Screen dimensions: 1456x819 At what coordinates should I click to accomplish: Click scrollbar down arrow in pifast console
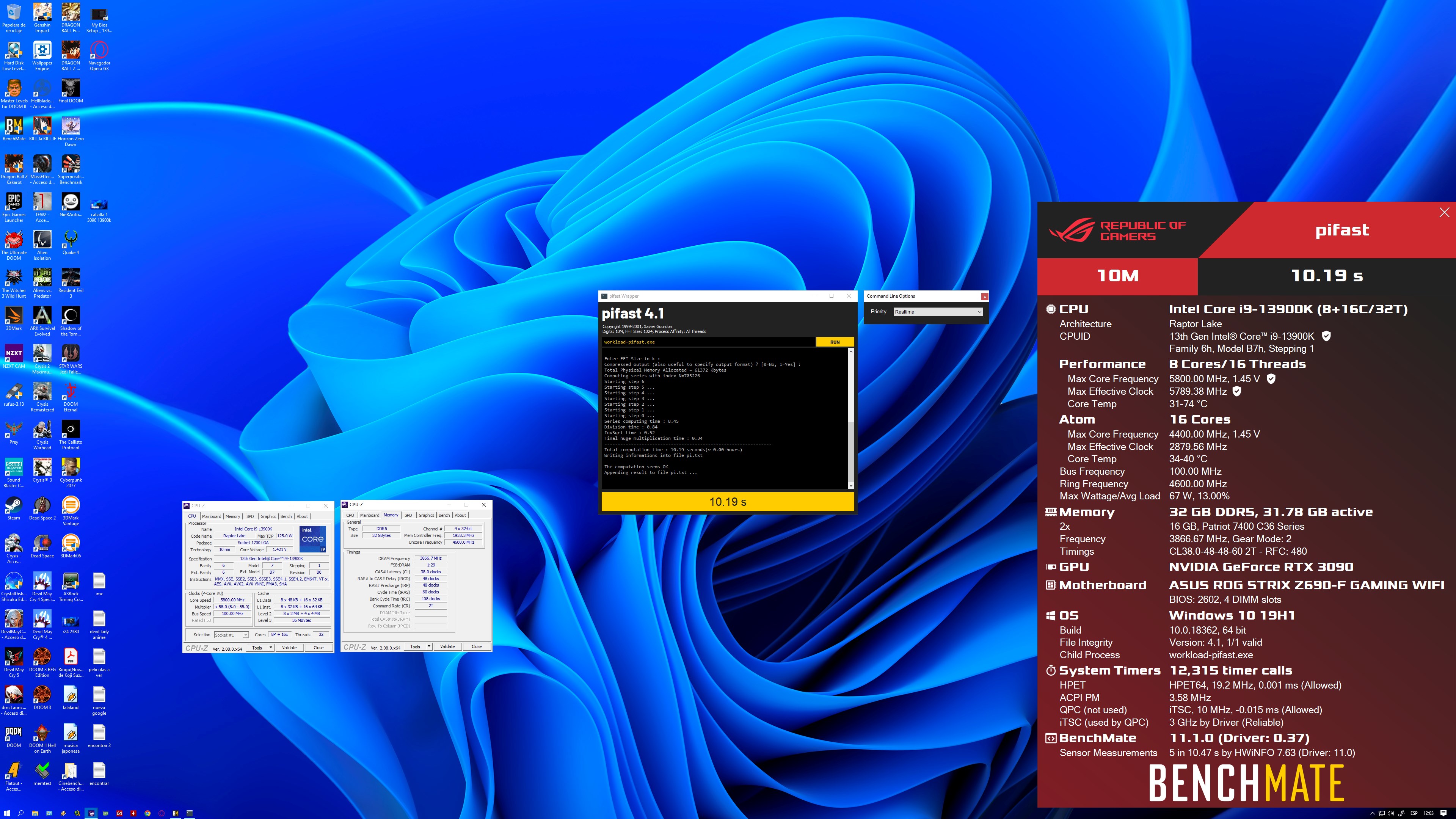850,485
